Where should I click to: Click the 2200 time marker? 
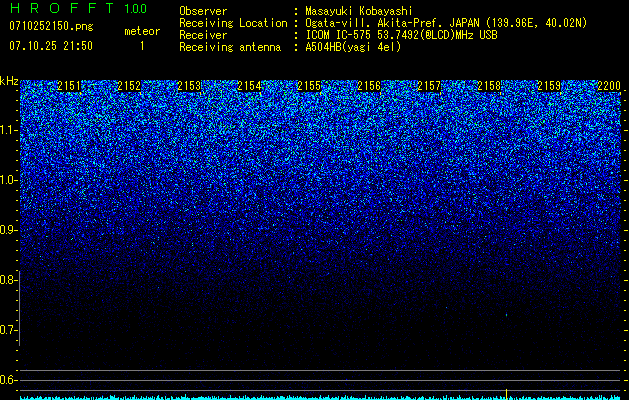click(609, 86)
